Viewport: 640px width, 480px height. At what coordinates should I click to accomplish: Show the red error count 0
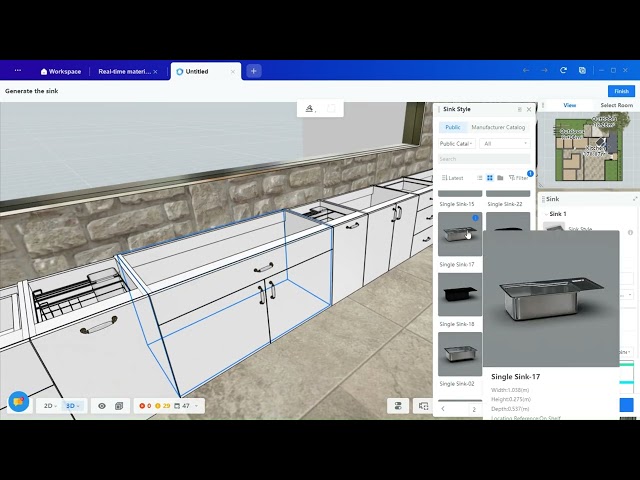(145, 406)
